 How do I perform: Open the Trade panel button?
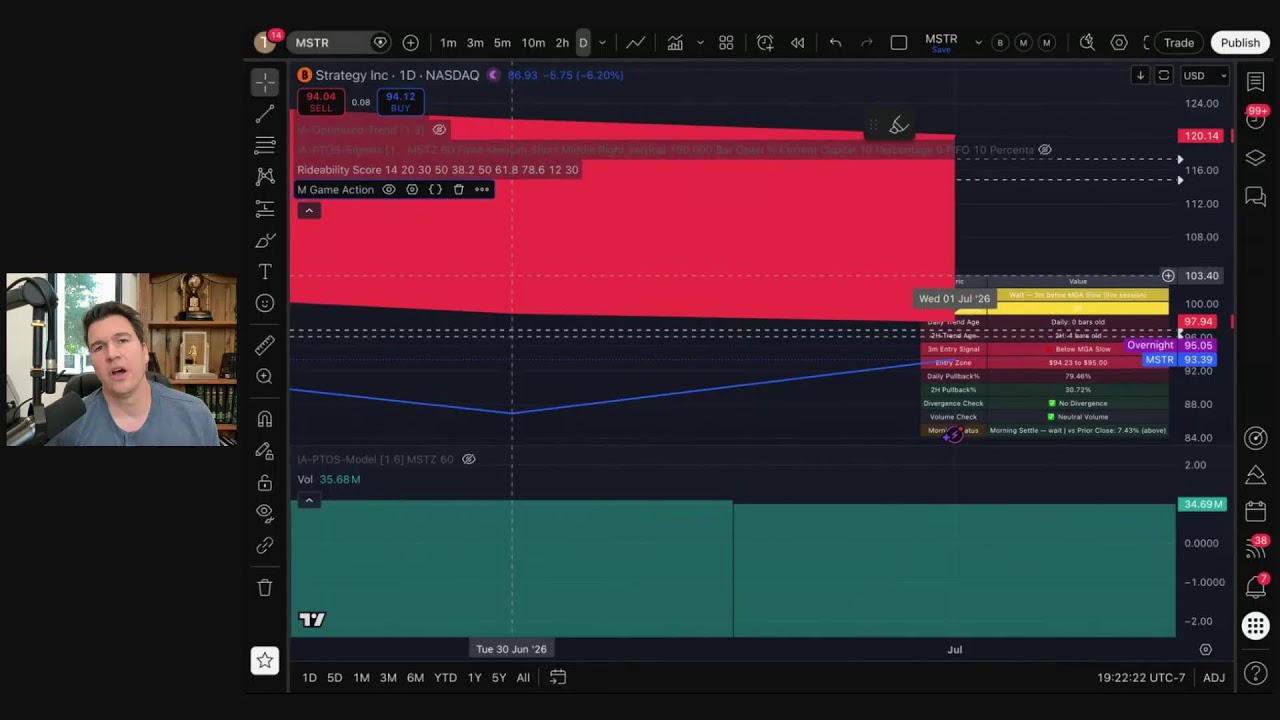pyautogui.click(x=1179, y=43)
